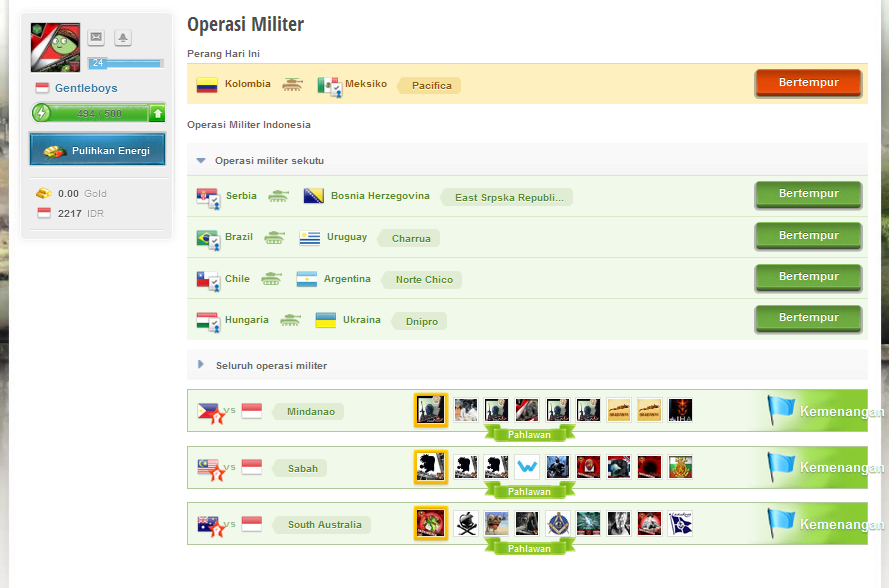
Task: Click the experience level 24 bar
Action: 126,63
